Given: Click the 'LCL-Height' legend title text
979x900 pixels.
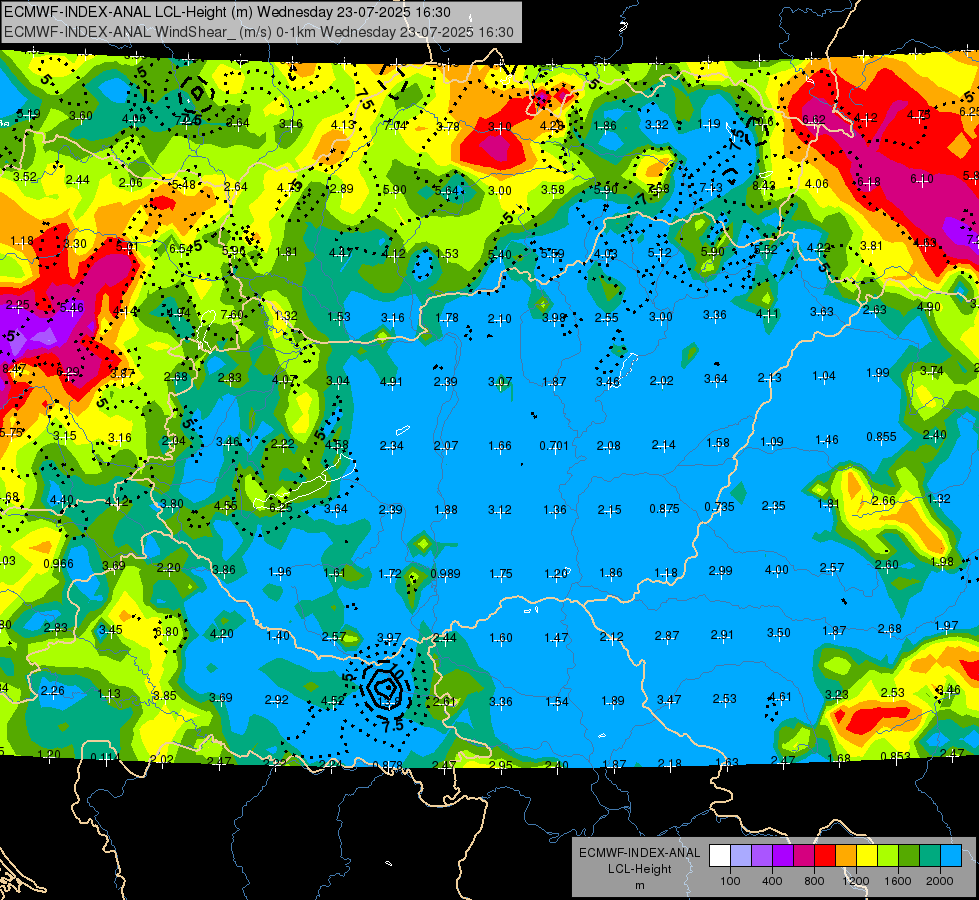Looking at the screenshot, I should pyautogui.click(x=639, y=869).
